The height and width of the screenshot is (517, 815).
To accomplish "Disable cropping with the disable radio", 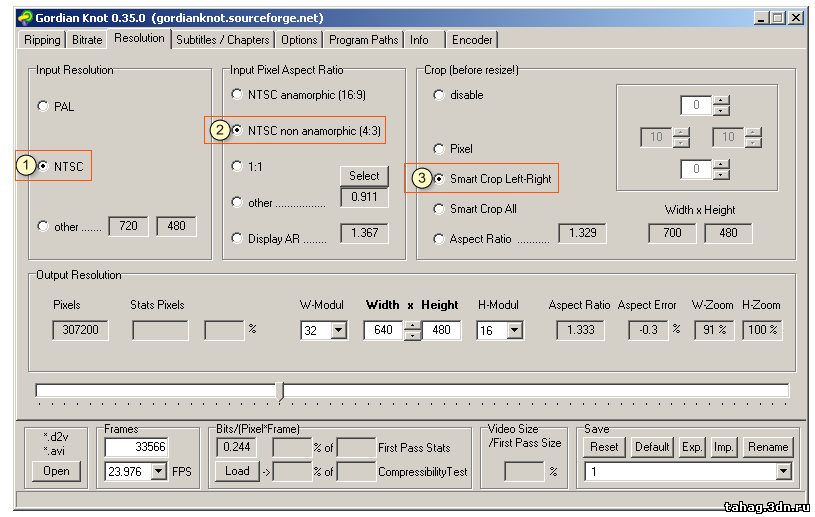I will point(439,95).
